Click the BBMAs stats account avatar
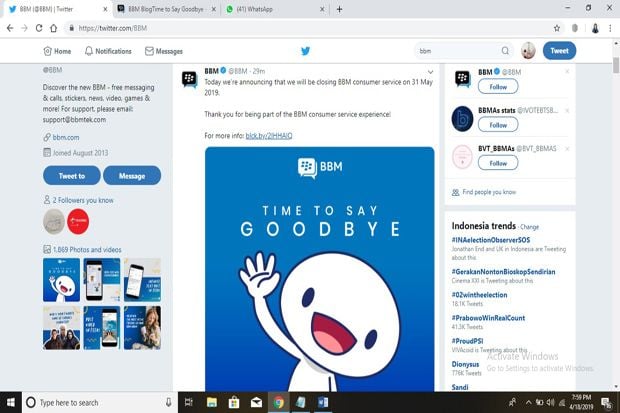 point(462,118)
